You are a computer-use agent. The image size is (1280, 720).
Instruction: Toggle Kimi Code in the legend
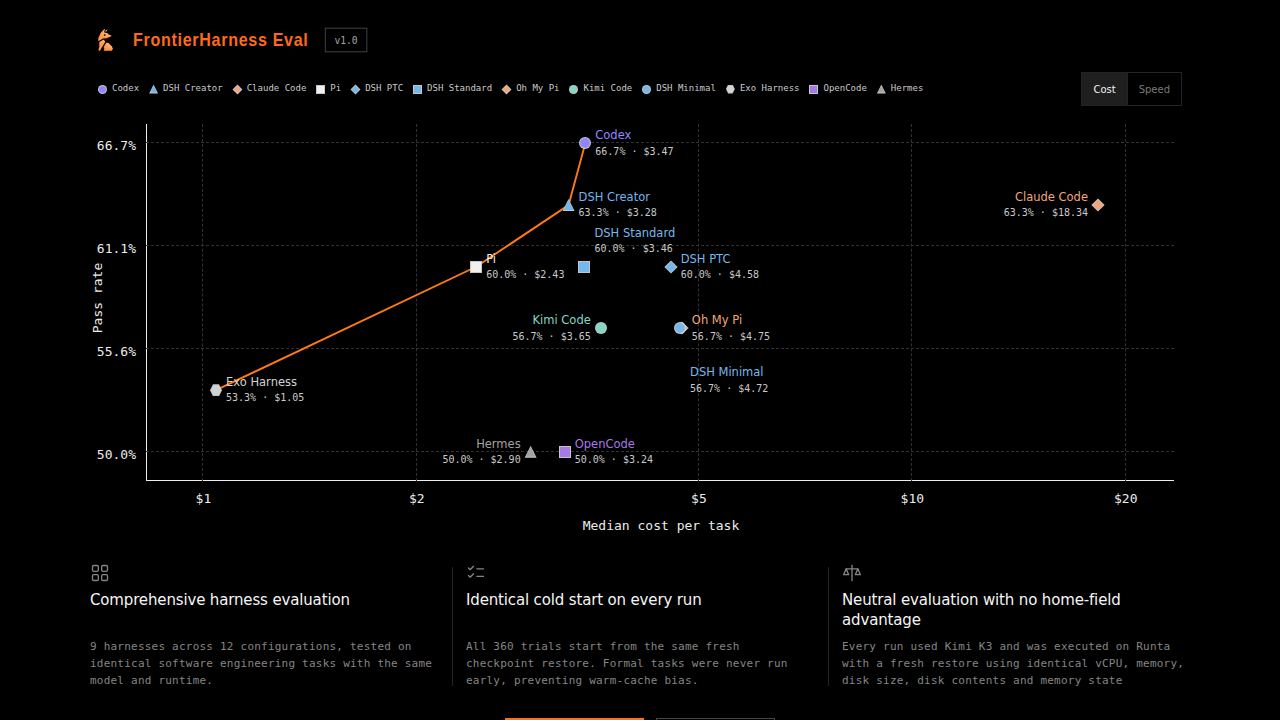[600, 88]
